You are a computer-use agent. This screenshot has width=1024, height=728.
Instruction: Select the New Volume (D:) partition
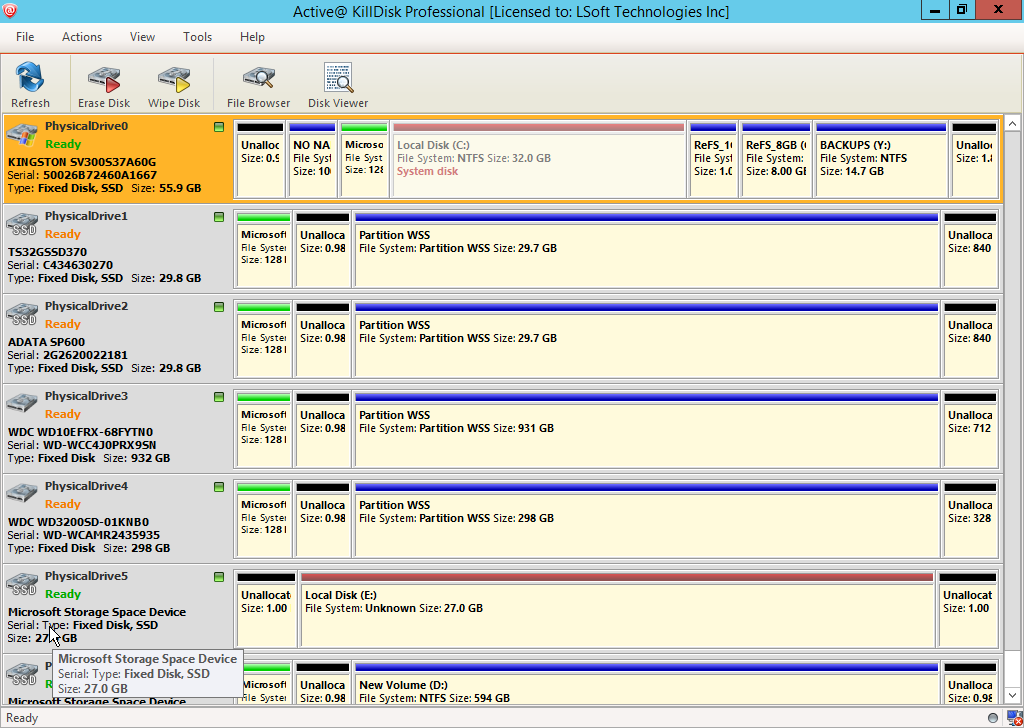tap(647, 684)
